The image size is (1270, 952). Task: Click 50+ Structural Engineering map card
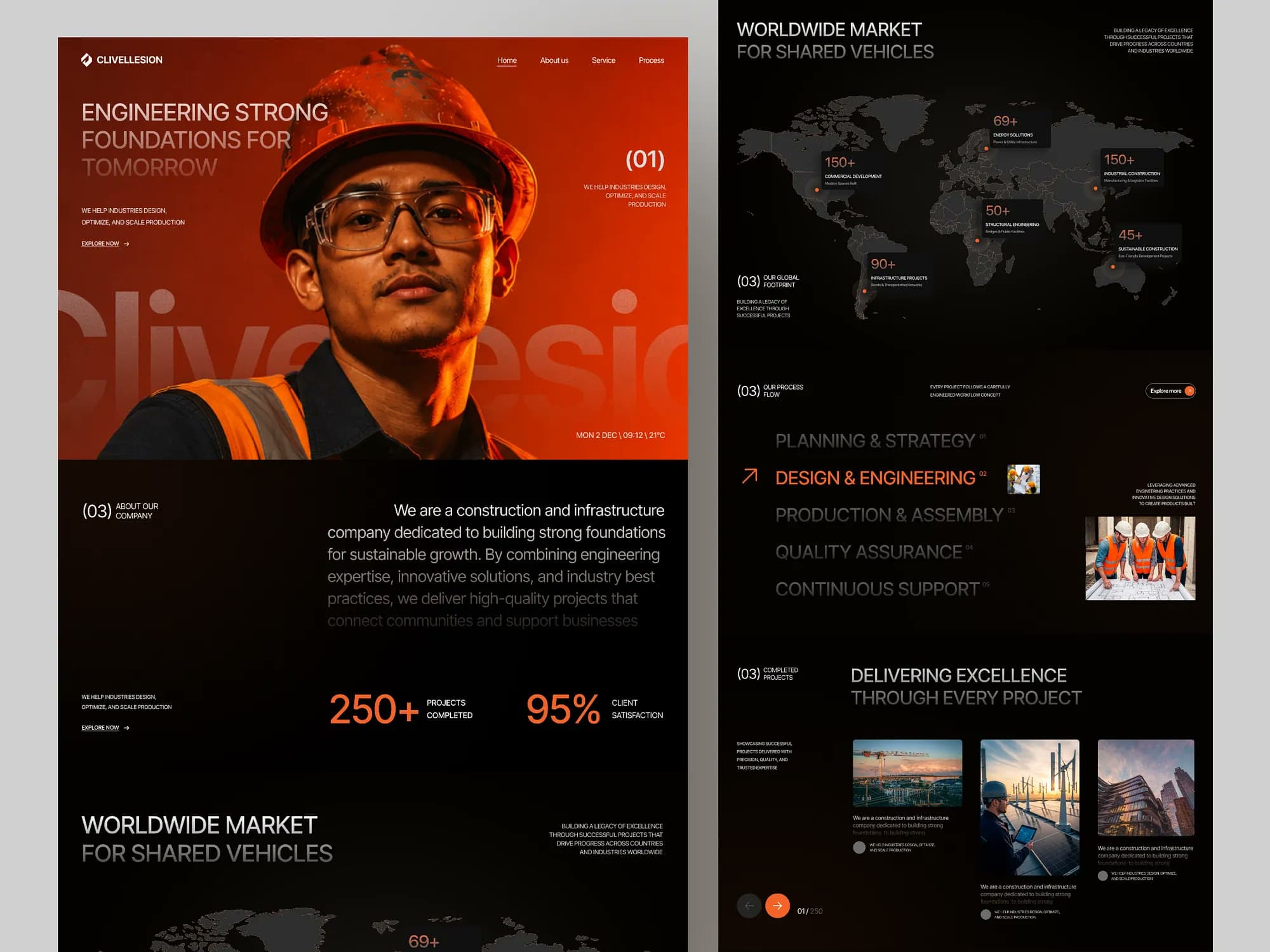pos(1012,218)
